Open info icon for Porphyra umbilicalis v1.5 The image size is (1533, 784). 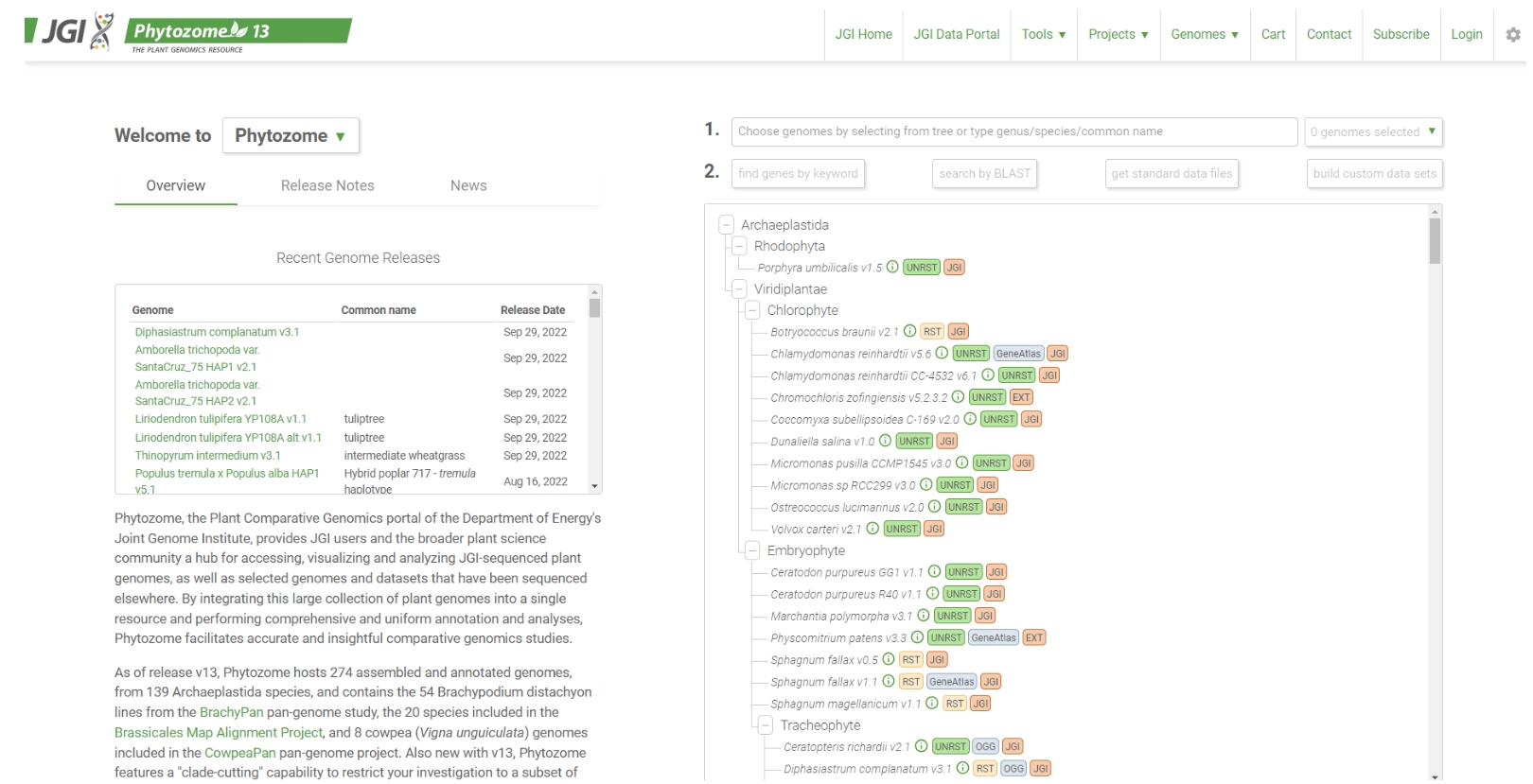(x=892, y=267)
